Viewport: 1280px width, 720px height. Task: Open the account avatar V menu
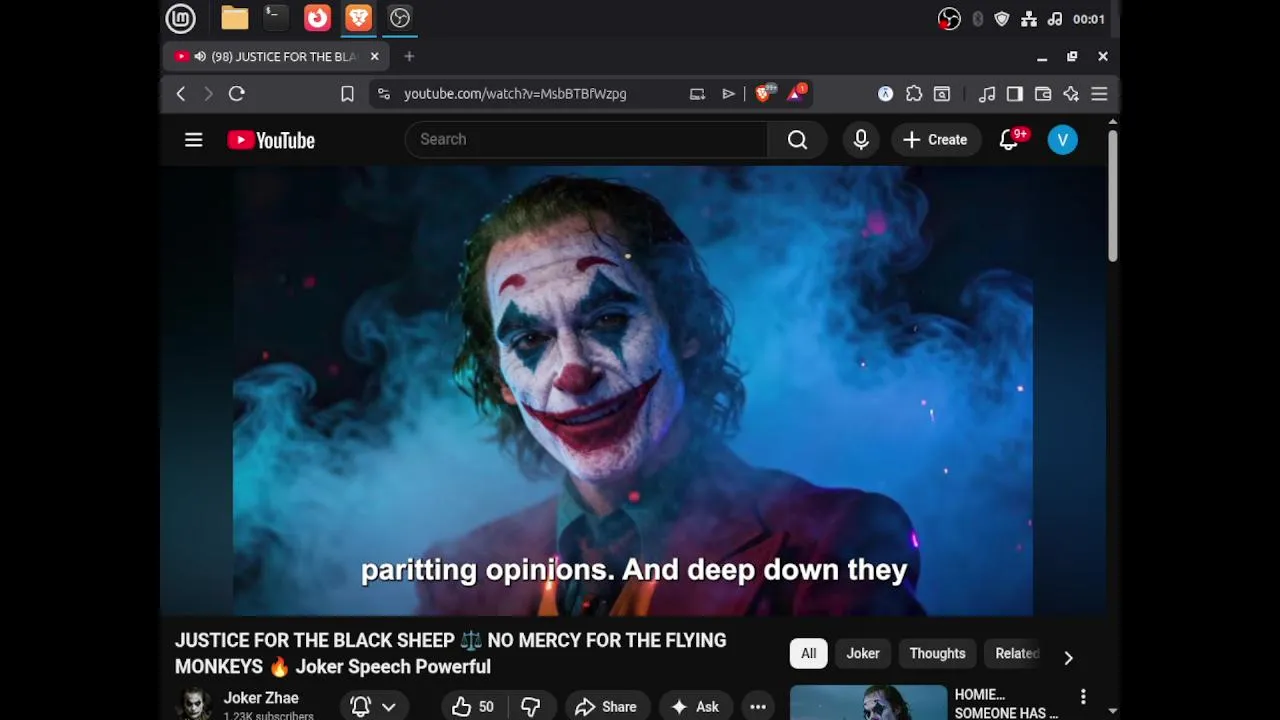pyautogui.click(x=1063, y=140)
